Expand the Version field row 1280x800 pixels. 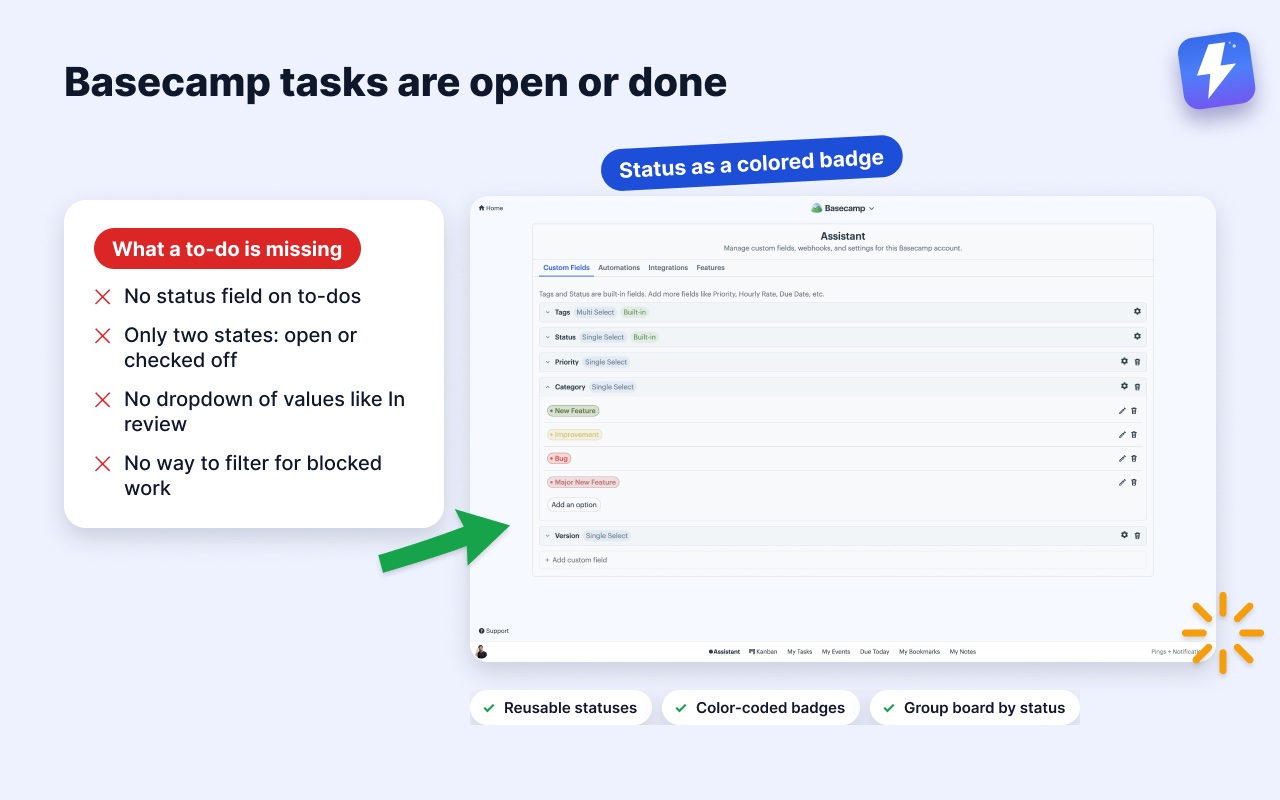[x=548, y=536]
